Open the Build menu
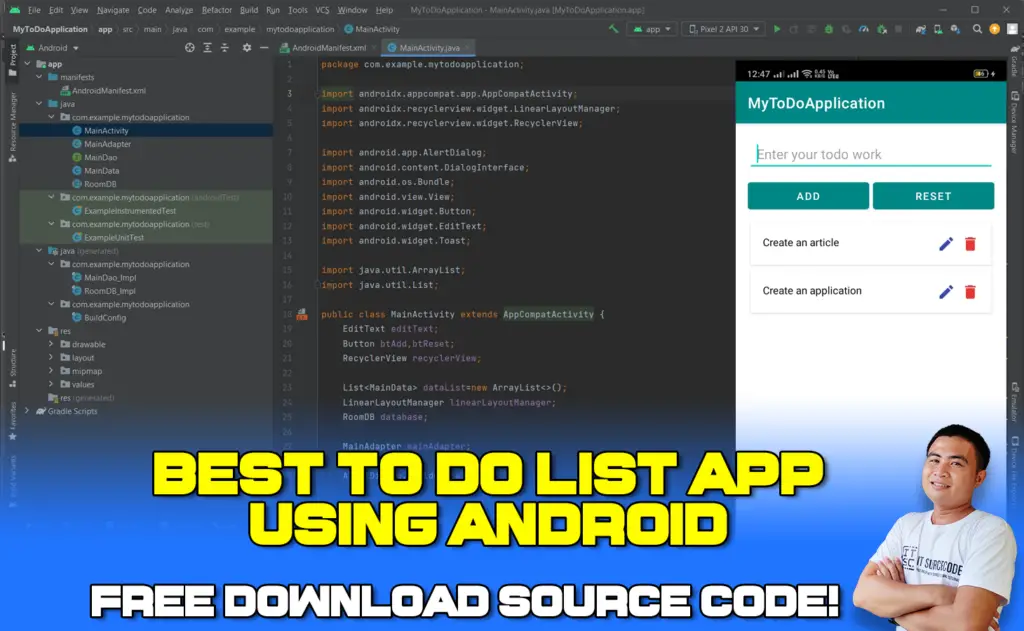 (x=249, y=10)
